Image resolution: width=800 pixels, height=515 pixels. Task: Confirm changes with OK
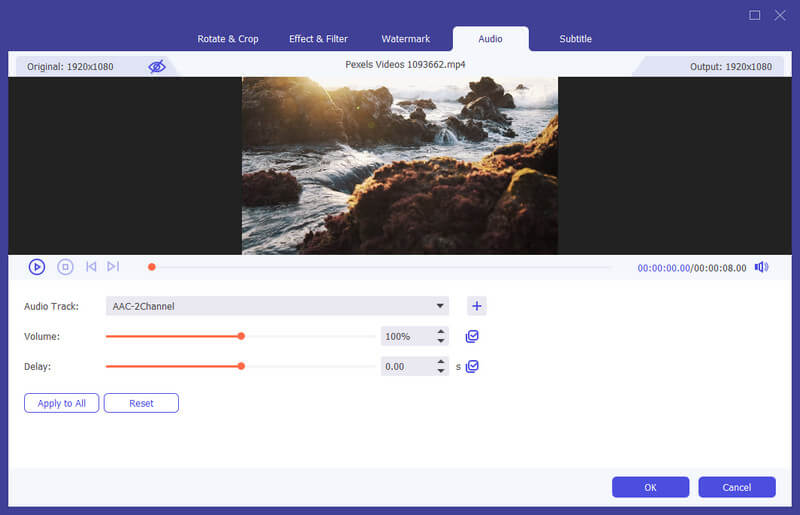[651, 487]
